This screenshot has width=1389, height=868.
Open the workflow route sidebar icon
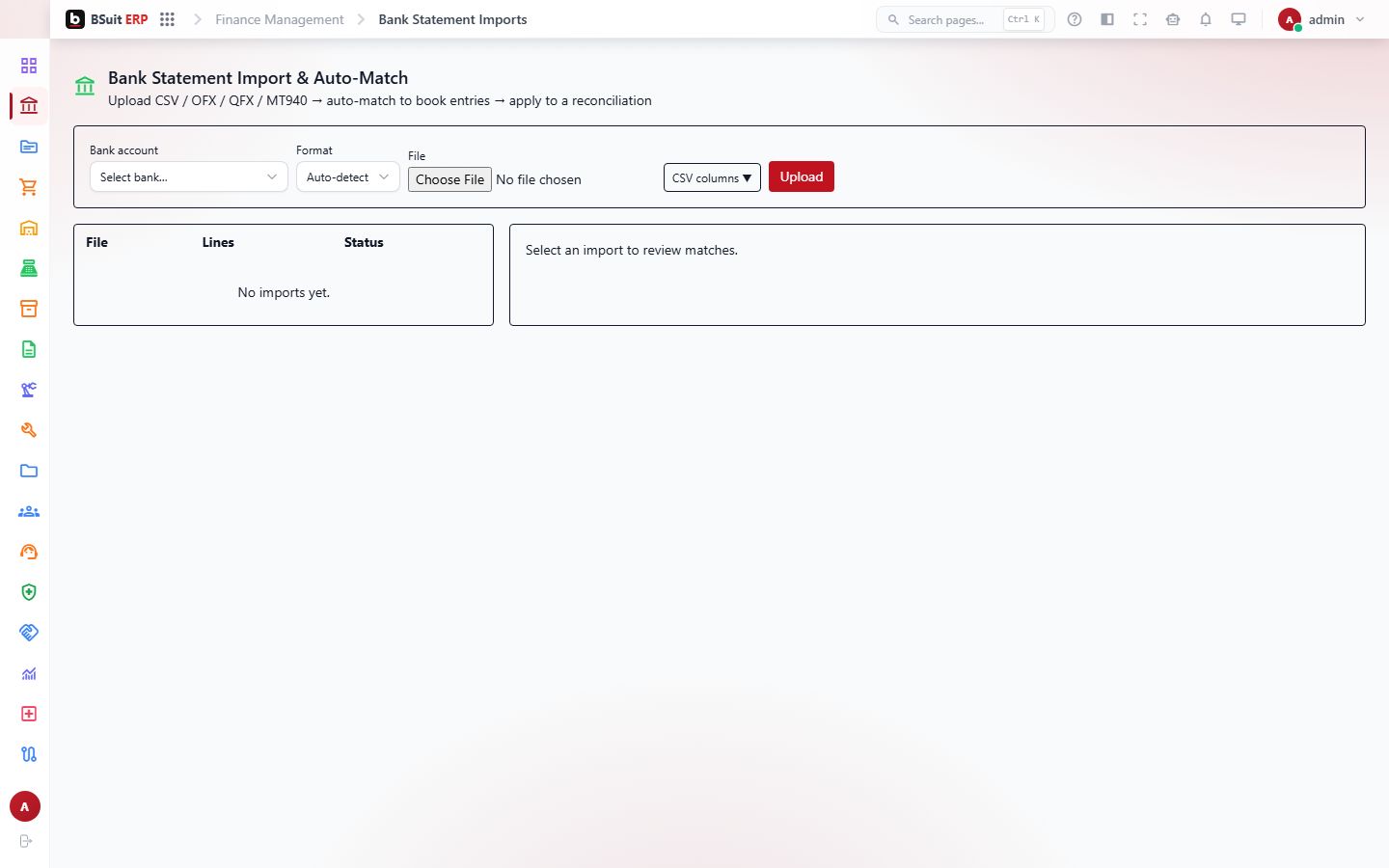point(29,754)
